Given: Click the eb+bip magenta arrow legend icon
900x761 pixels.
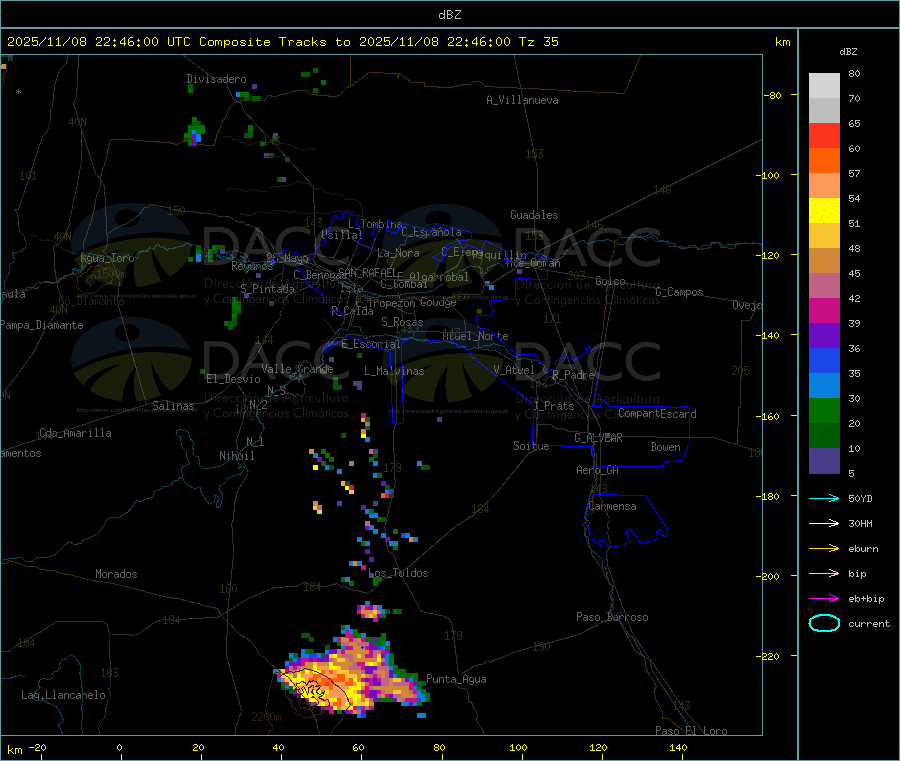Looking at the screenshot, I should (x=824, y=599).
